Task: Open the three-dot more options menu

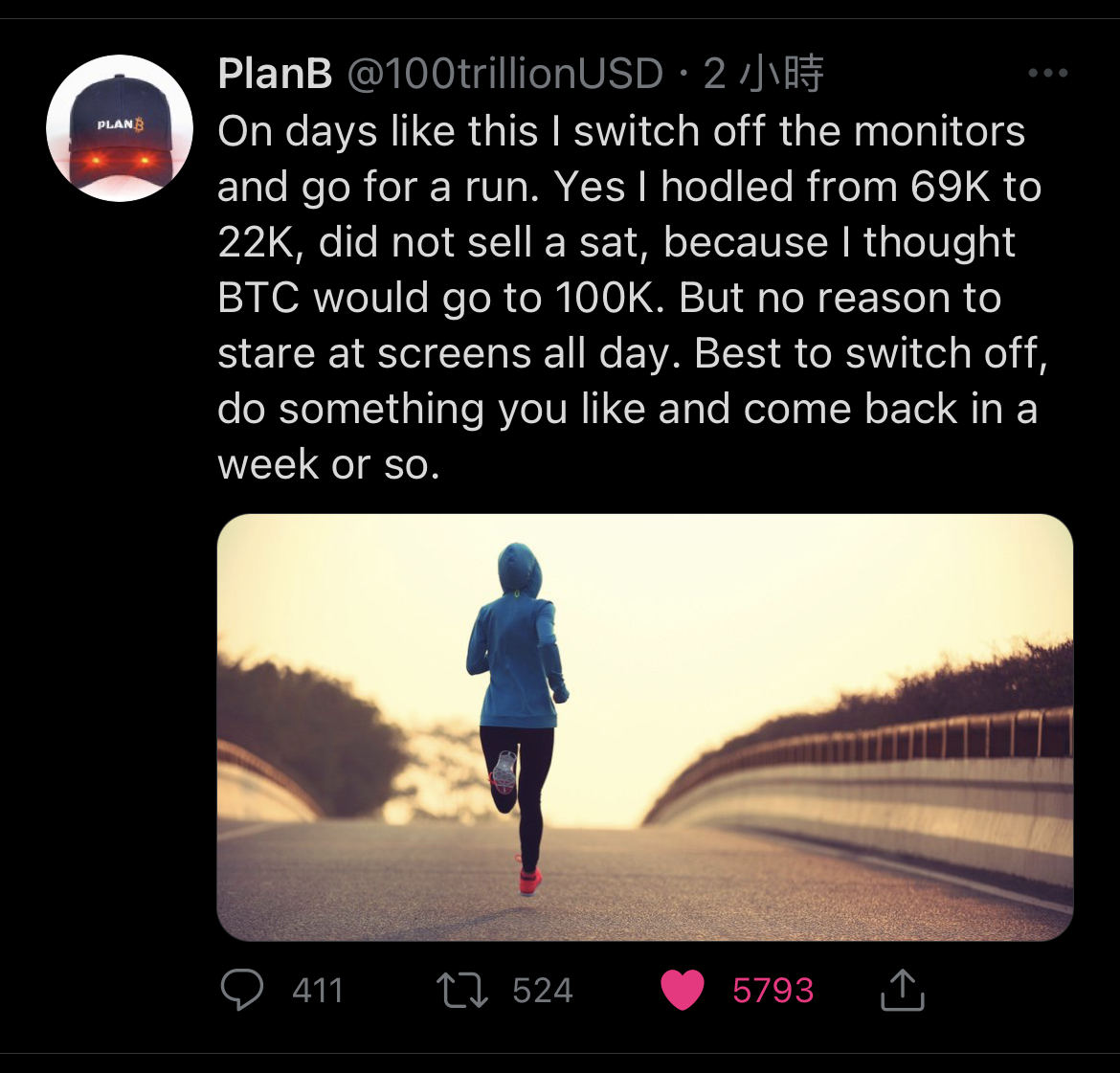Action: [x=1047, y=73]
